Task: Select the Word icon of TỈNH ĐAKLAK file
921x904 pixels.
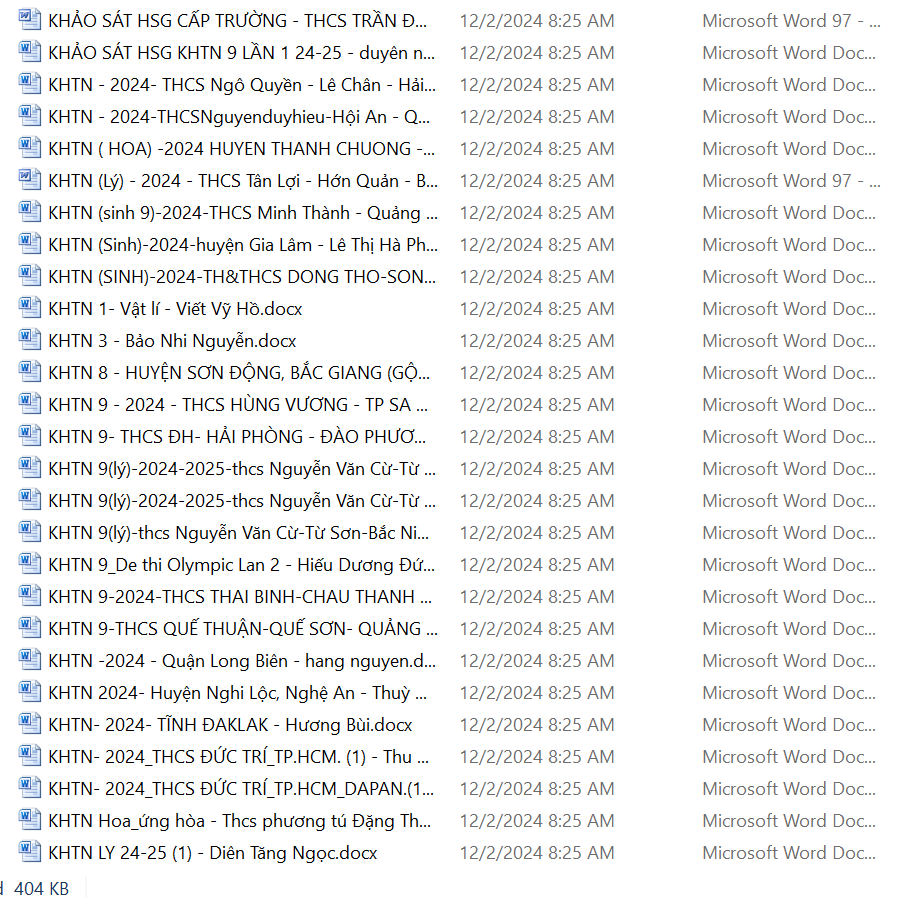Action: pos(30,724)
